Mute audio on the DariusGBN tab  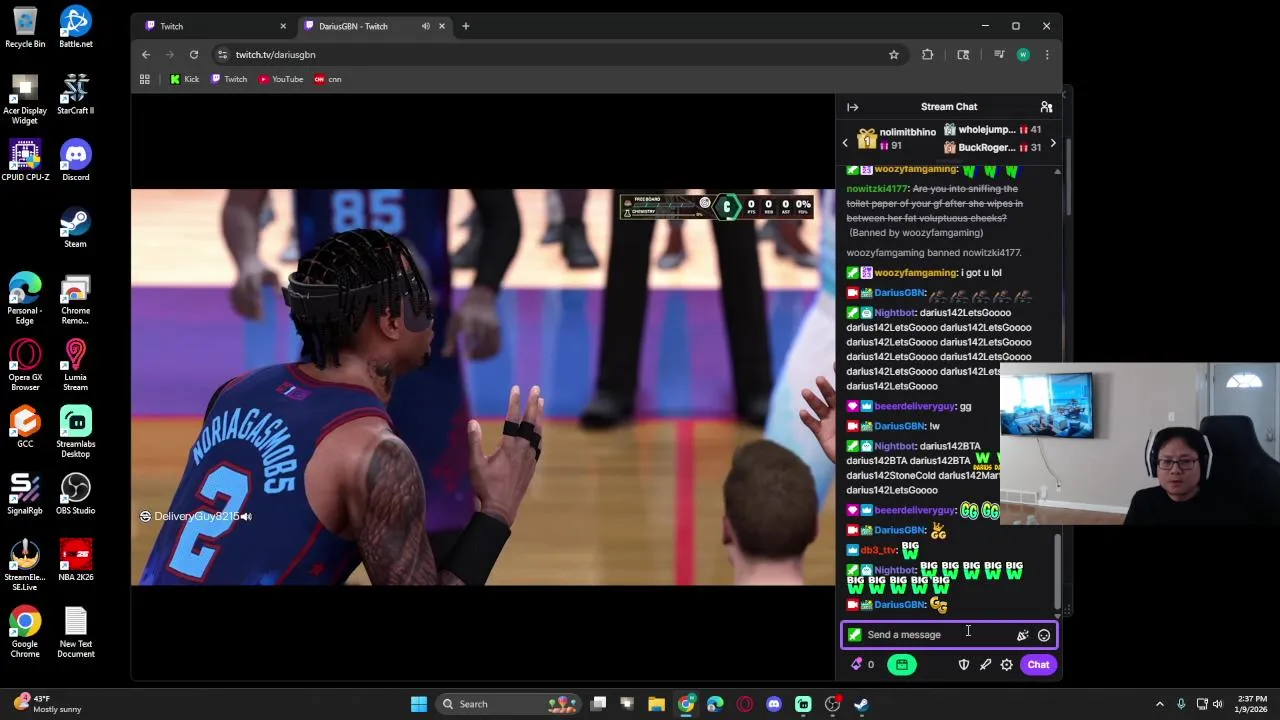click(426, 26)
